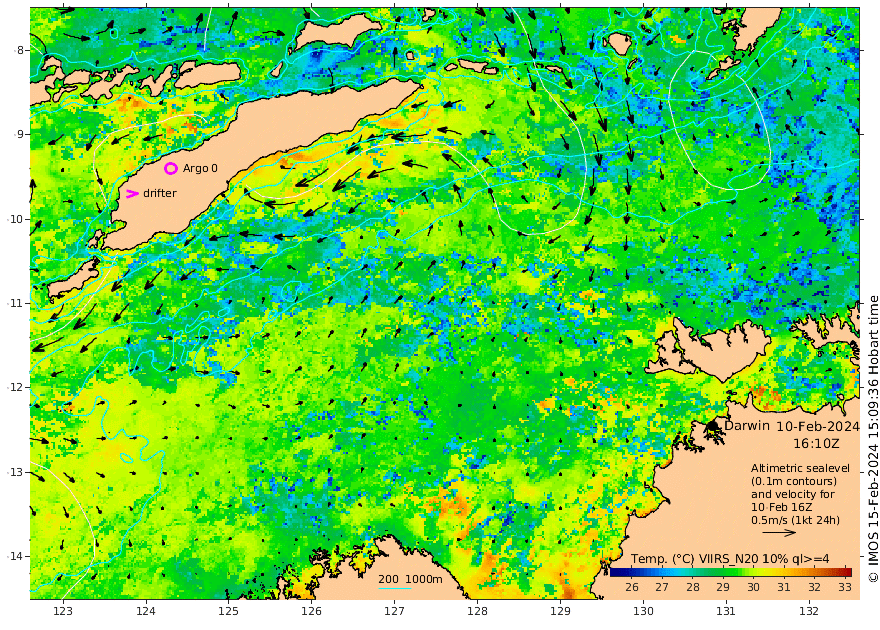Click the latitude axis label -8
The width and height of the screenshot is (880, 630).
(x=19, y=50)
